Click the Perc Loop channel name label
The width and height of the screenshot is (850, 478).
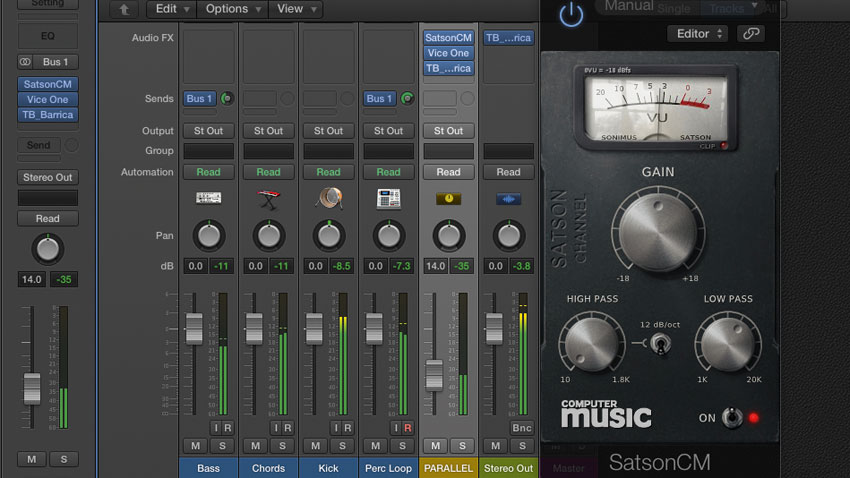pos(388,468)
